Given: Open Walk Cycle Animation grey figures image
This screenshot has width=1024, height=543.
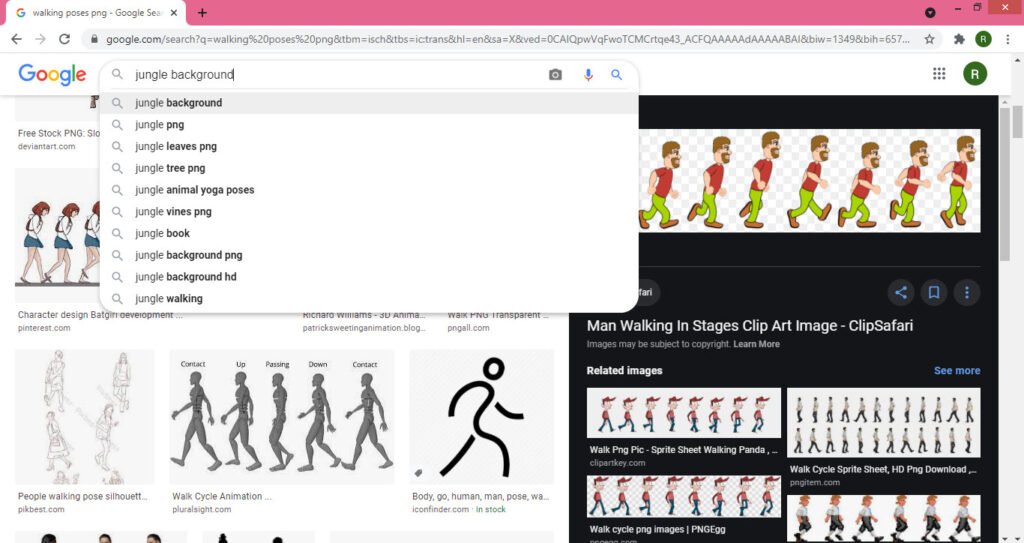Looking at the screenshot, I should click(x=282, y=417).
